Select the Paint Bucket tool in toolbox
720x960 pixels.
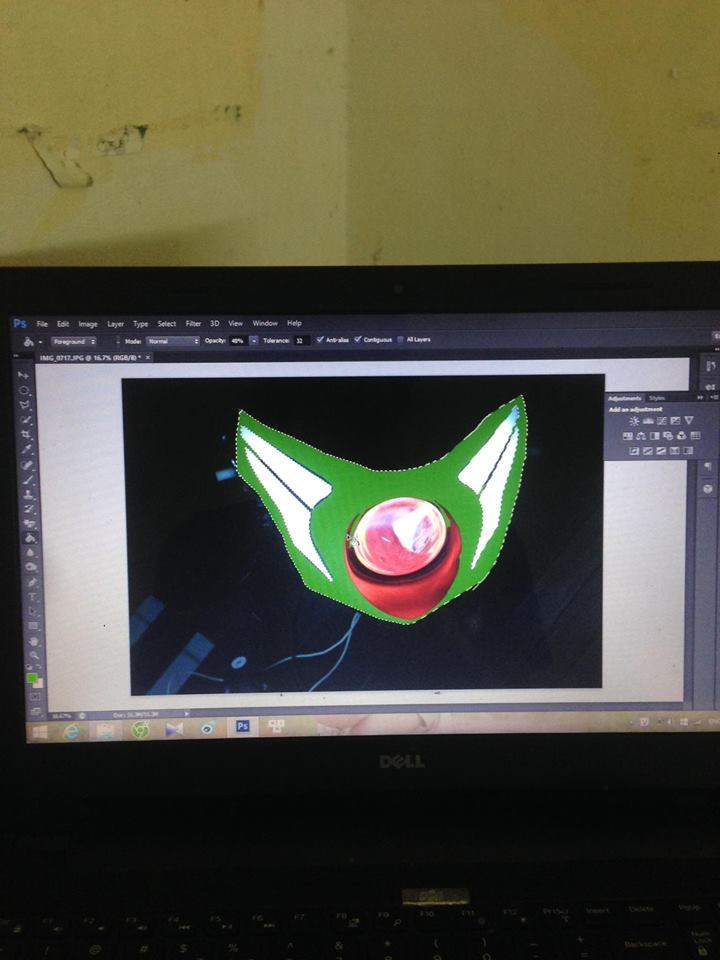[x=30, y=537]
